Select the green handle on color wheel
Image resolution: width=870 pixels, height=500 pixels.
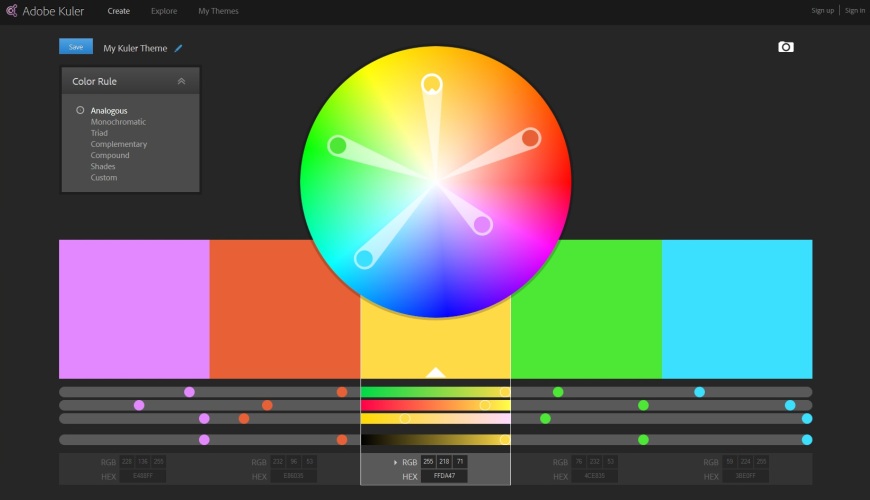tap(337, 146)
